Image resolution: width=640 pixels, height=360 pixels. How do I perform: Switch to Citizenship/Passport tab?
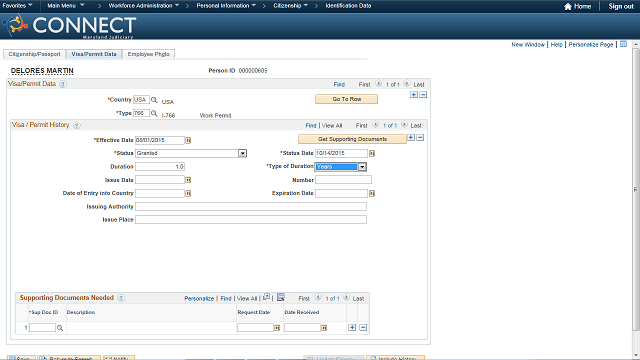34,54
